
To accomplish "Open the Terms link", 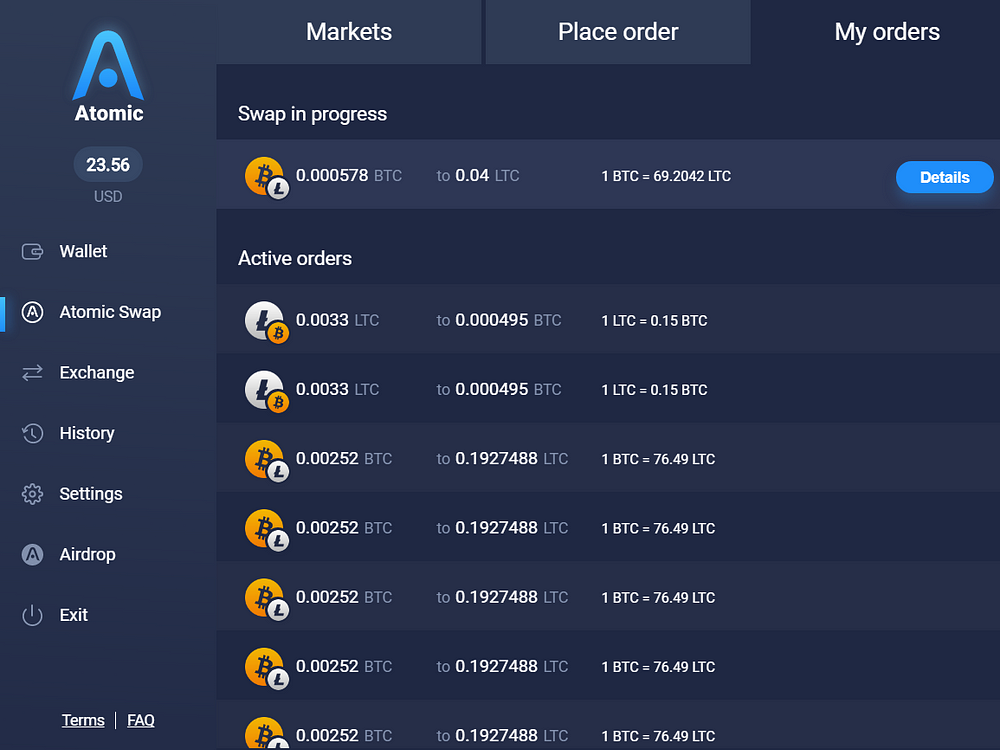I will pyautogui.click(x=83, y=720).
